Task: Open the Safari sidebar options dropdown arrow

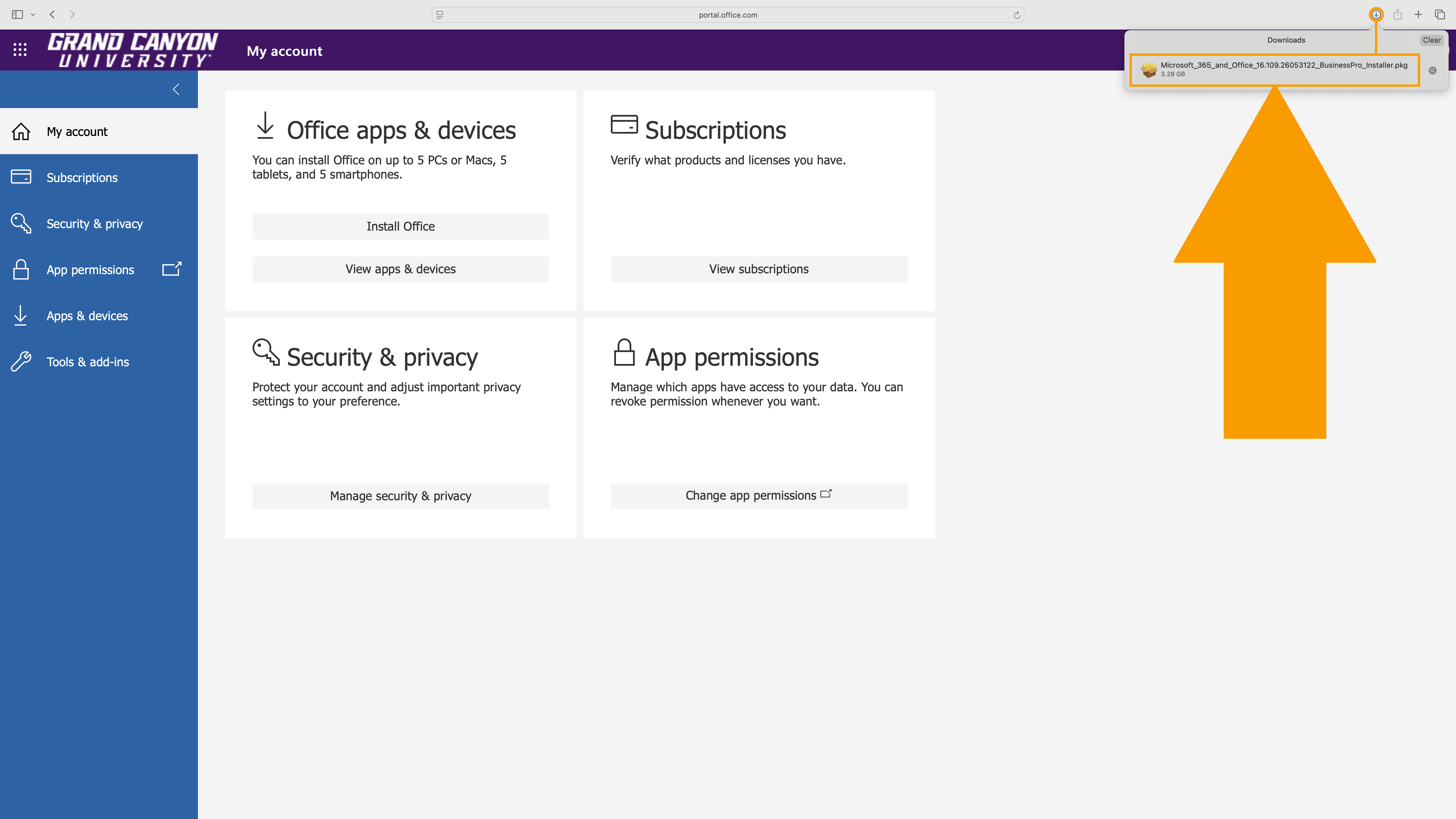Action: [x=33, y=15]
